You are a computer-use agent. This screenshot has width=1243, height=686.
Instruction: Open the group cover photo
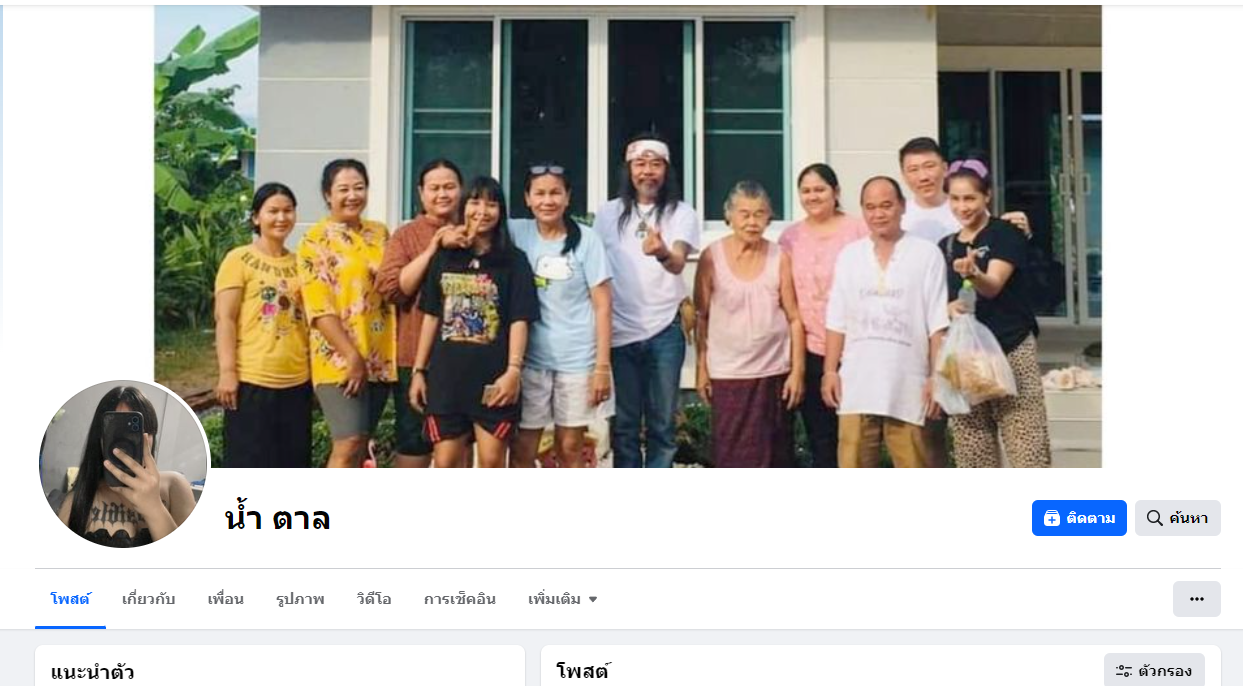point(628,236)
